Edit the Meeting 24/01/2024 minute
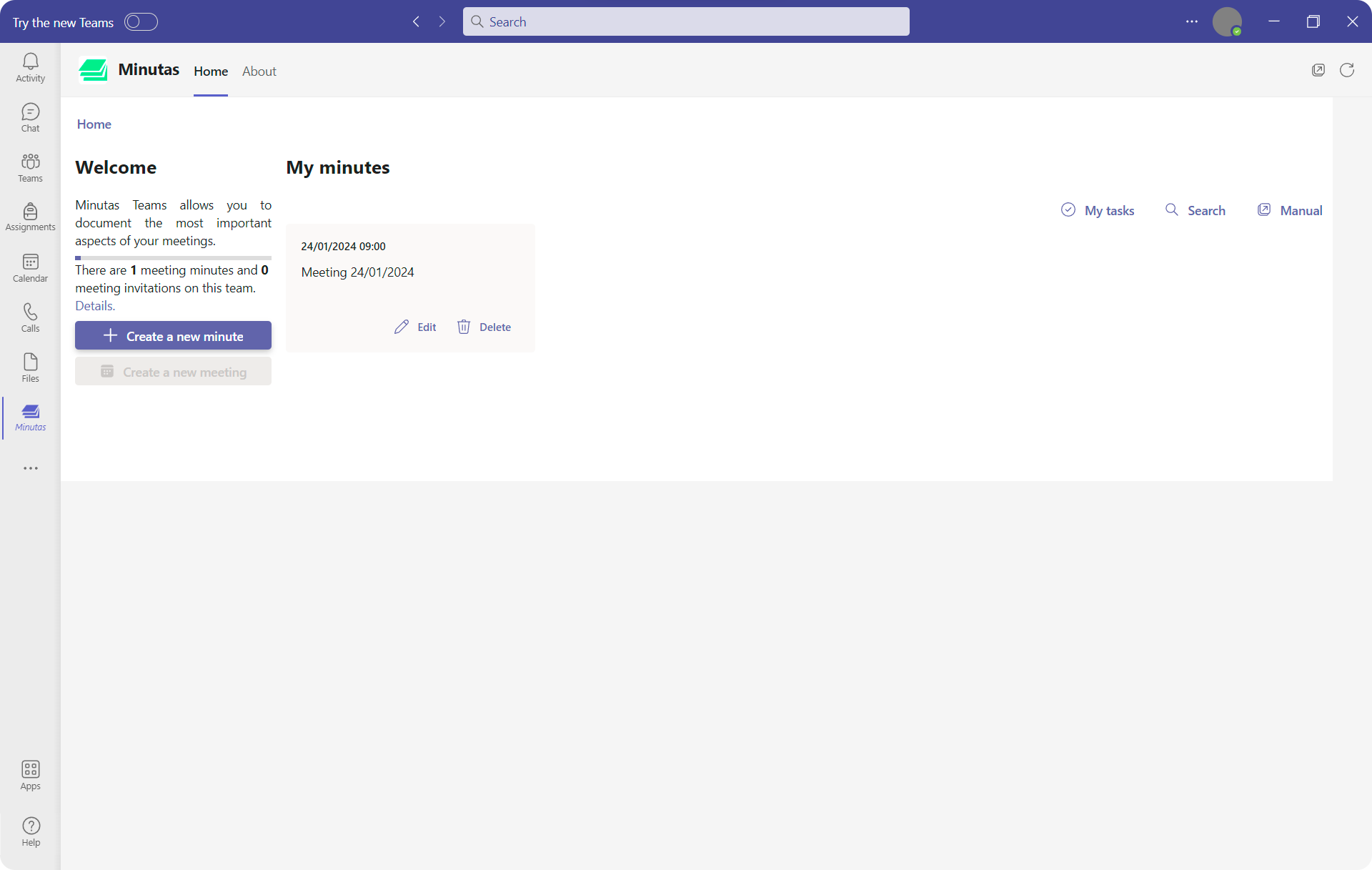The height and width of the screenshot is (870, 1372). coord(415,327)
